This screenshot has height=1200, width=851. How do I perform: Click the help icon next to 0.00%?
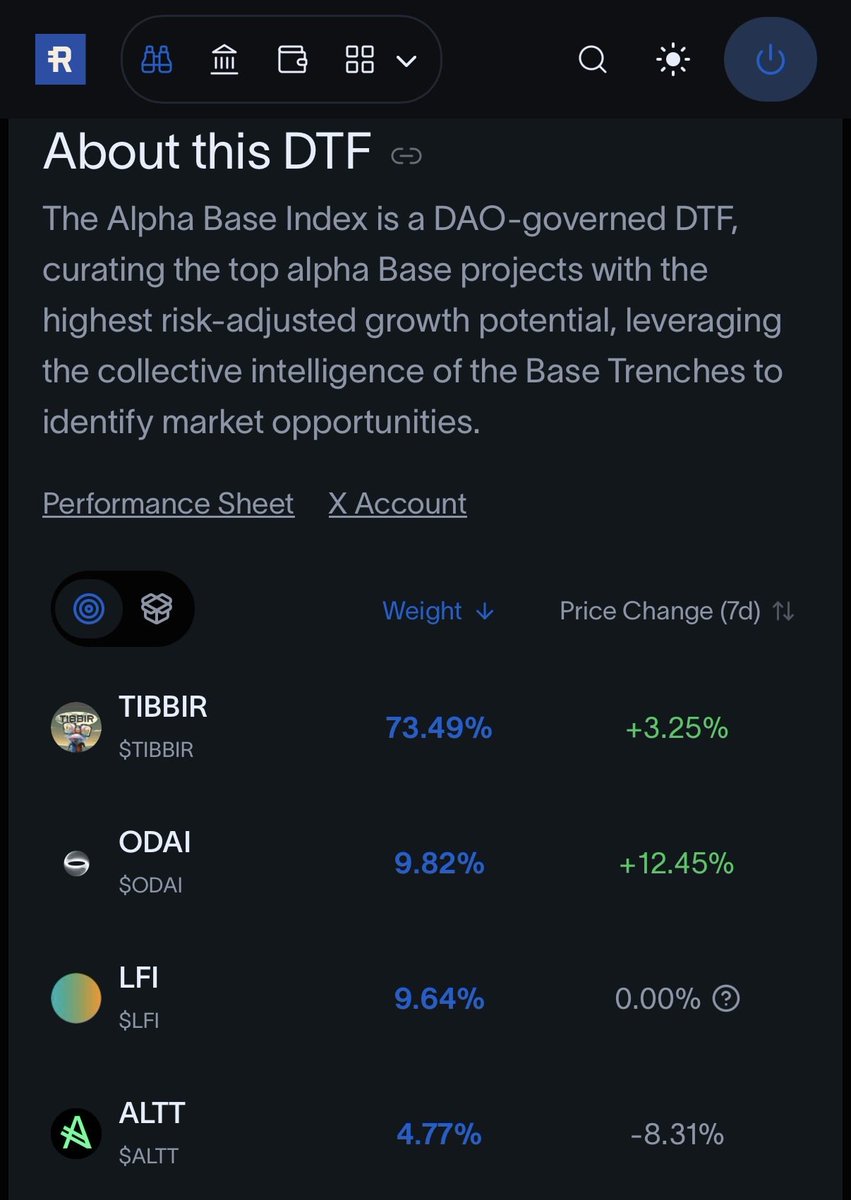726,998
